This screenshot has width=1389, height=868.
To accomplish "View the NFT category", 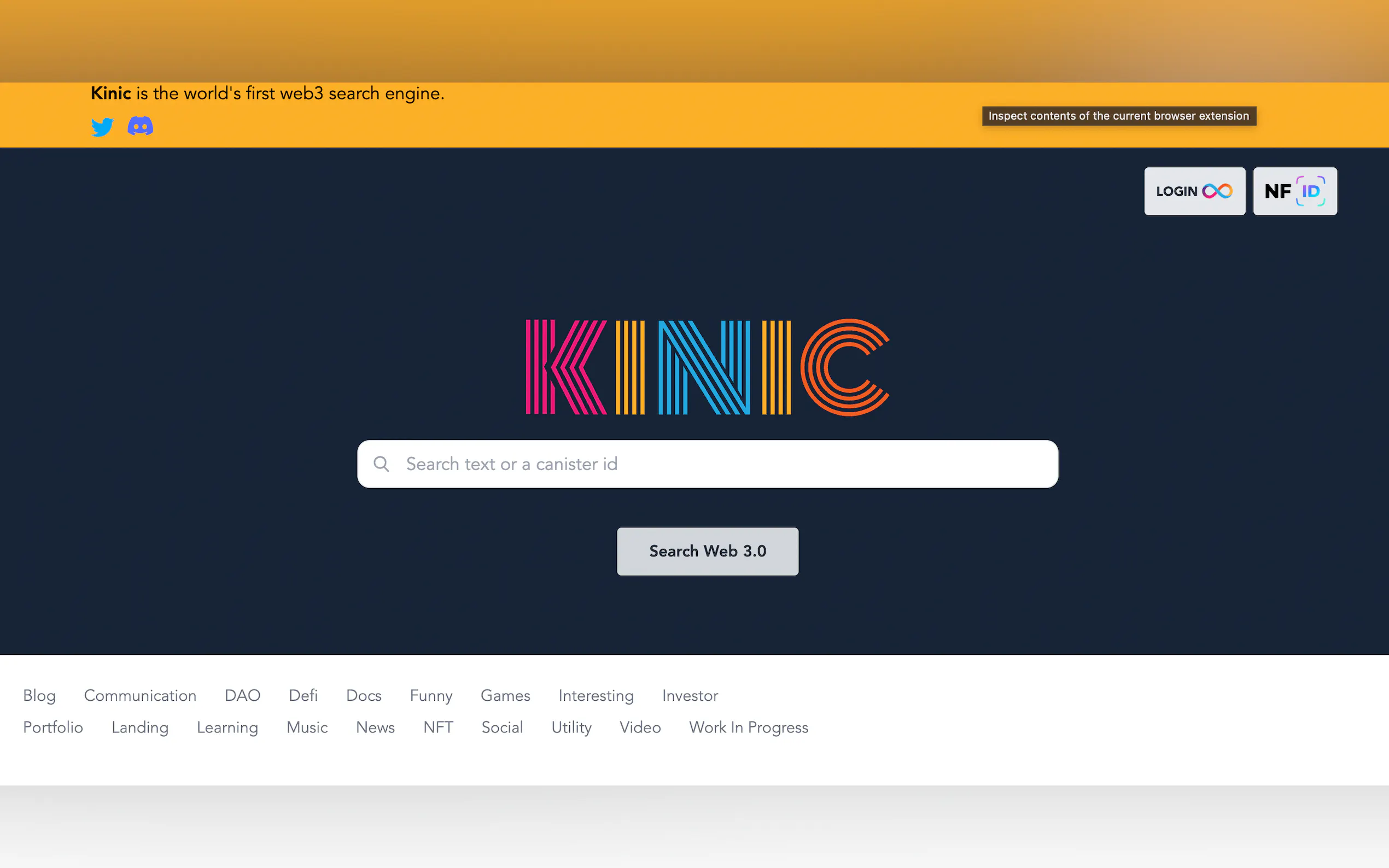I will [438, 728].
